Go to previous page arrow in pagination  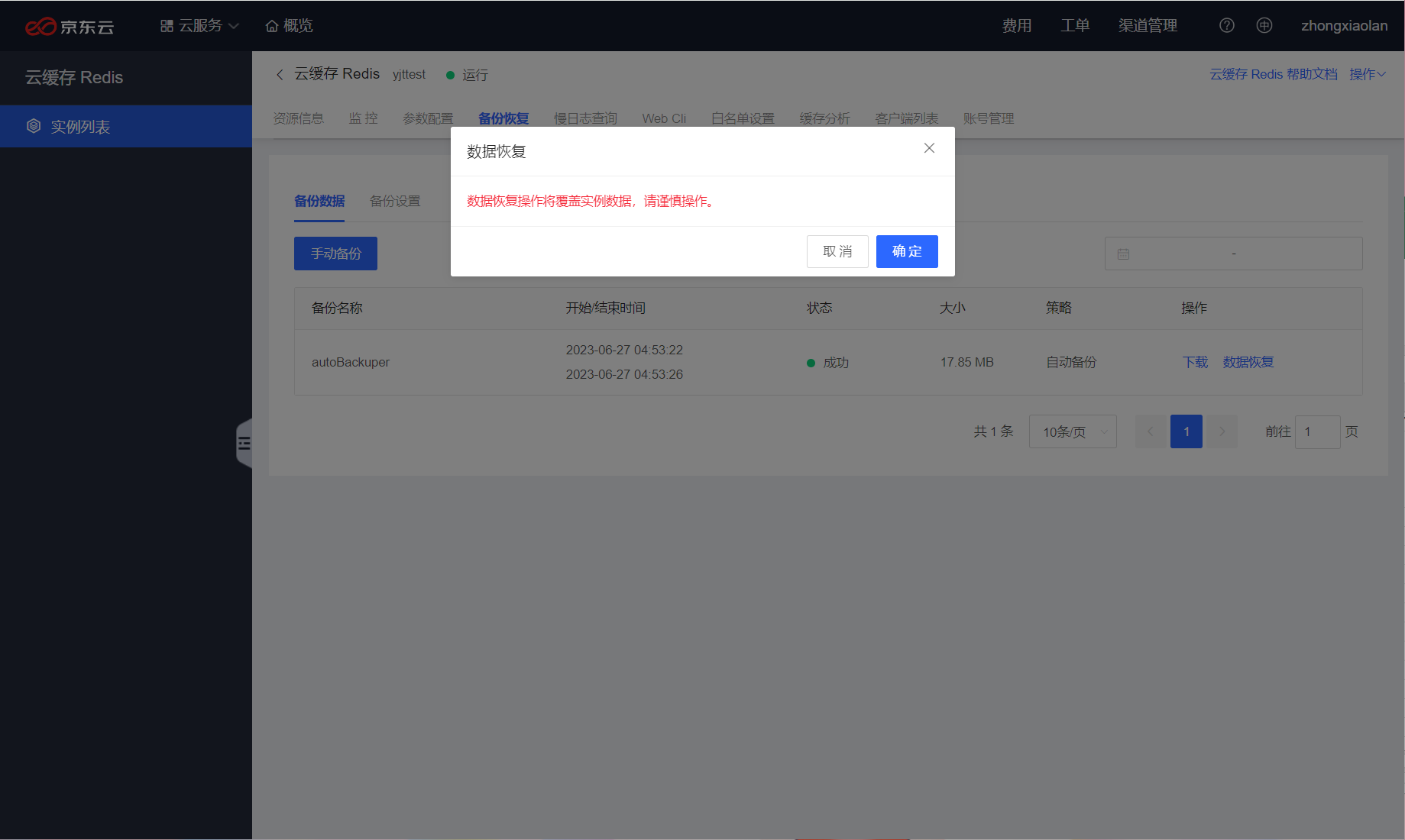point(1151,431)
